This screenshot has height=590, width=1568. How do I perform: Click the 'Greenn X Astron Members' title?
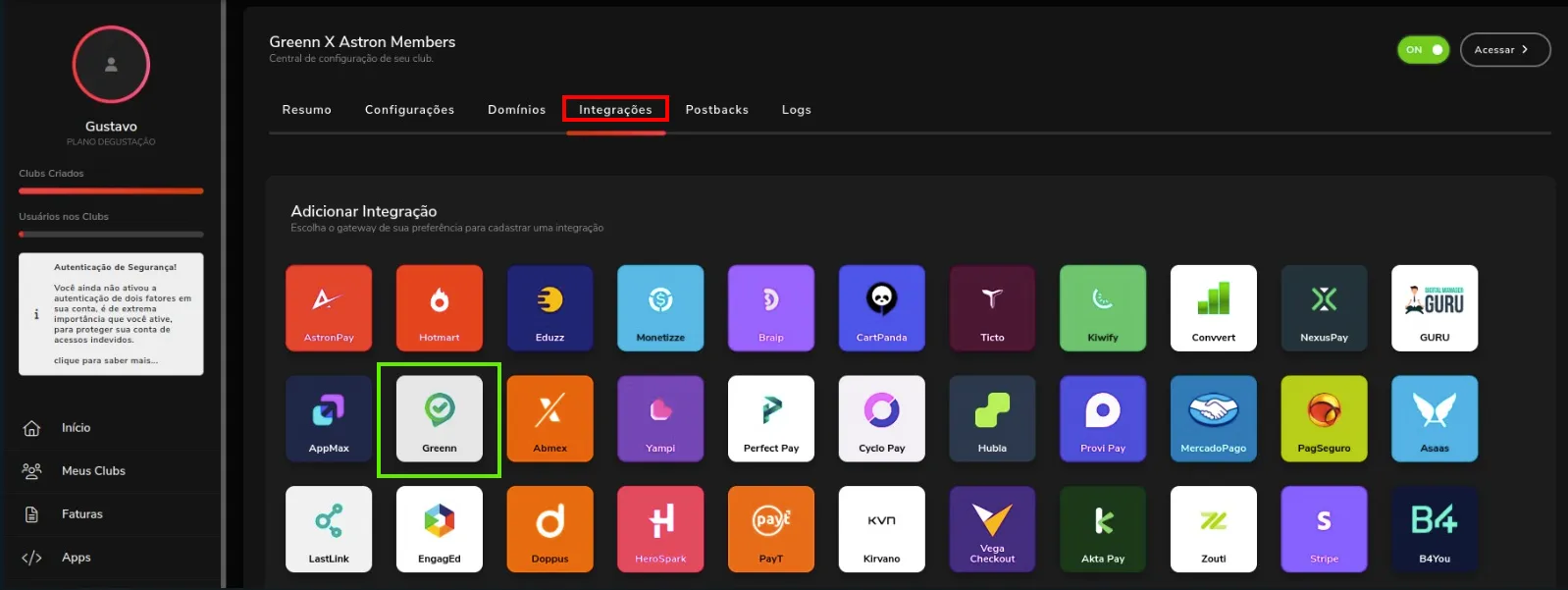pyautogui.click(x=362, y=42)
